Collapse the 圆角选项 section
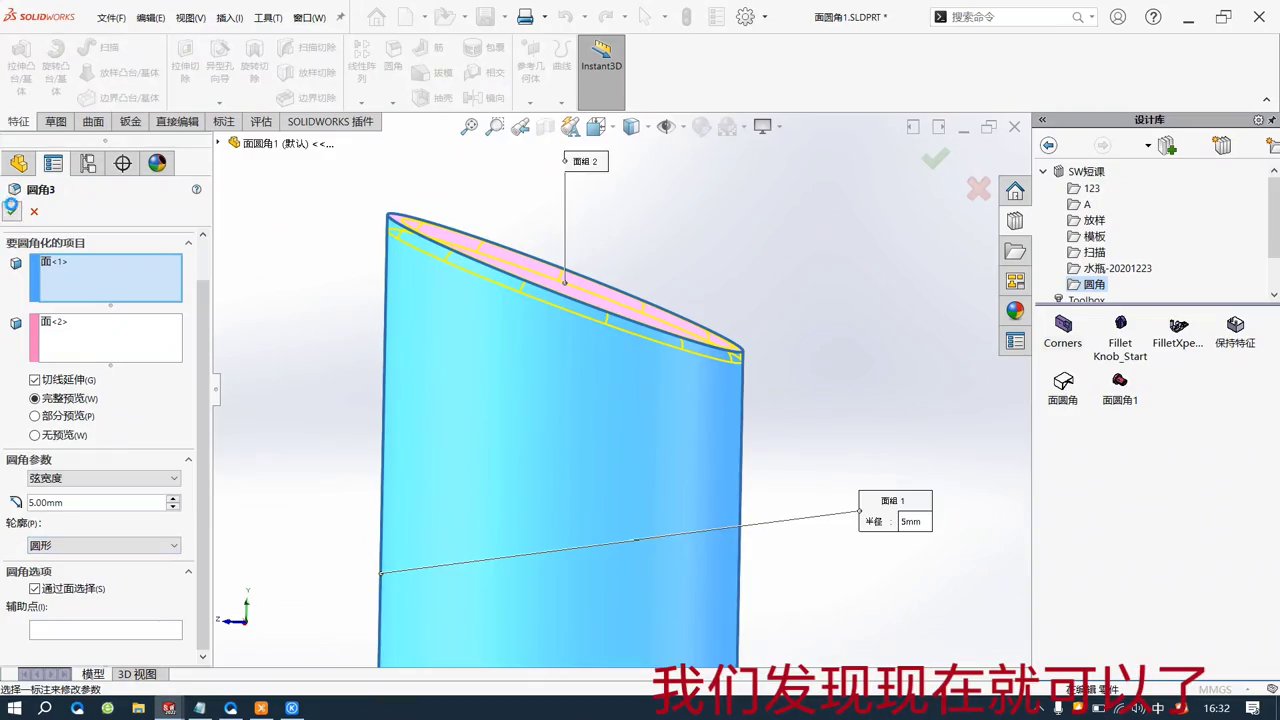This screenshot has width=1280, height=720. [x=188, y=572]
